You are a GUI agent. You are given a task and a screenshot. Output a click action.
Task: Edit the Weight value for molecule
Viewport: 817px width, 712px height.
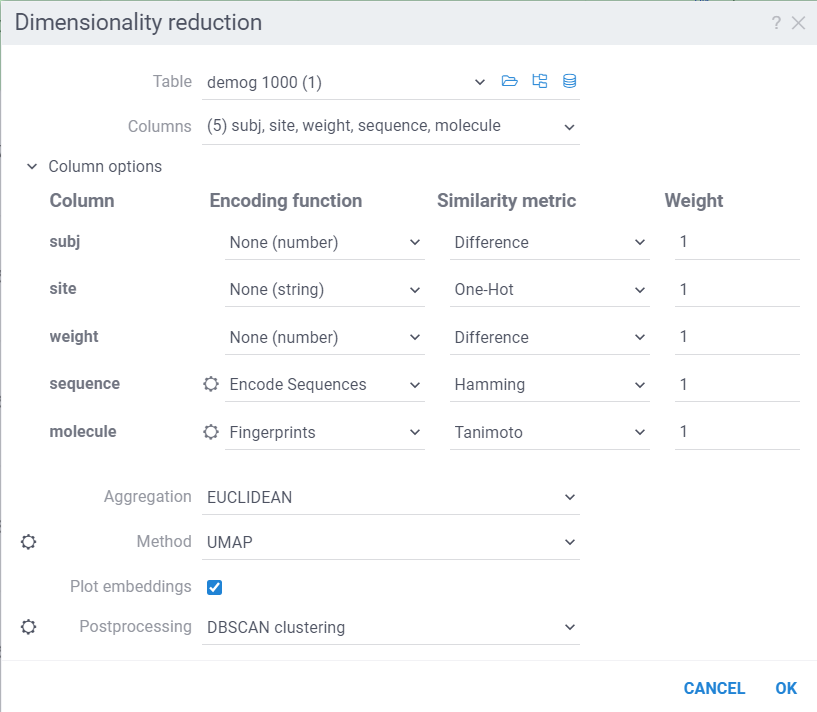737,431
